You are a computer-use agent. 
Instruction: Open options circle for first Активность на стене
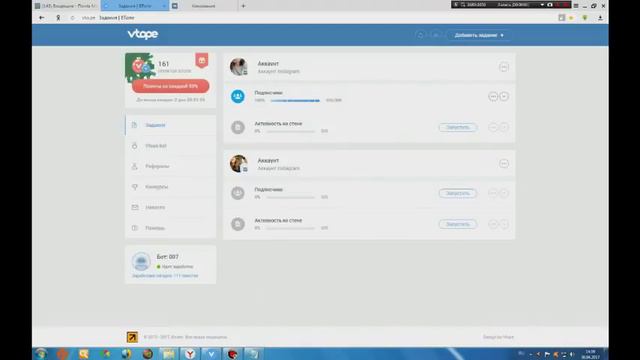(x=493, y=127)
